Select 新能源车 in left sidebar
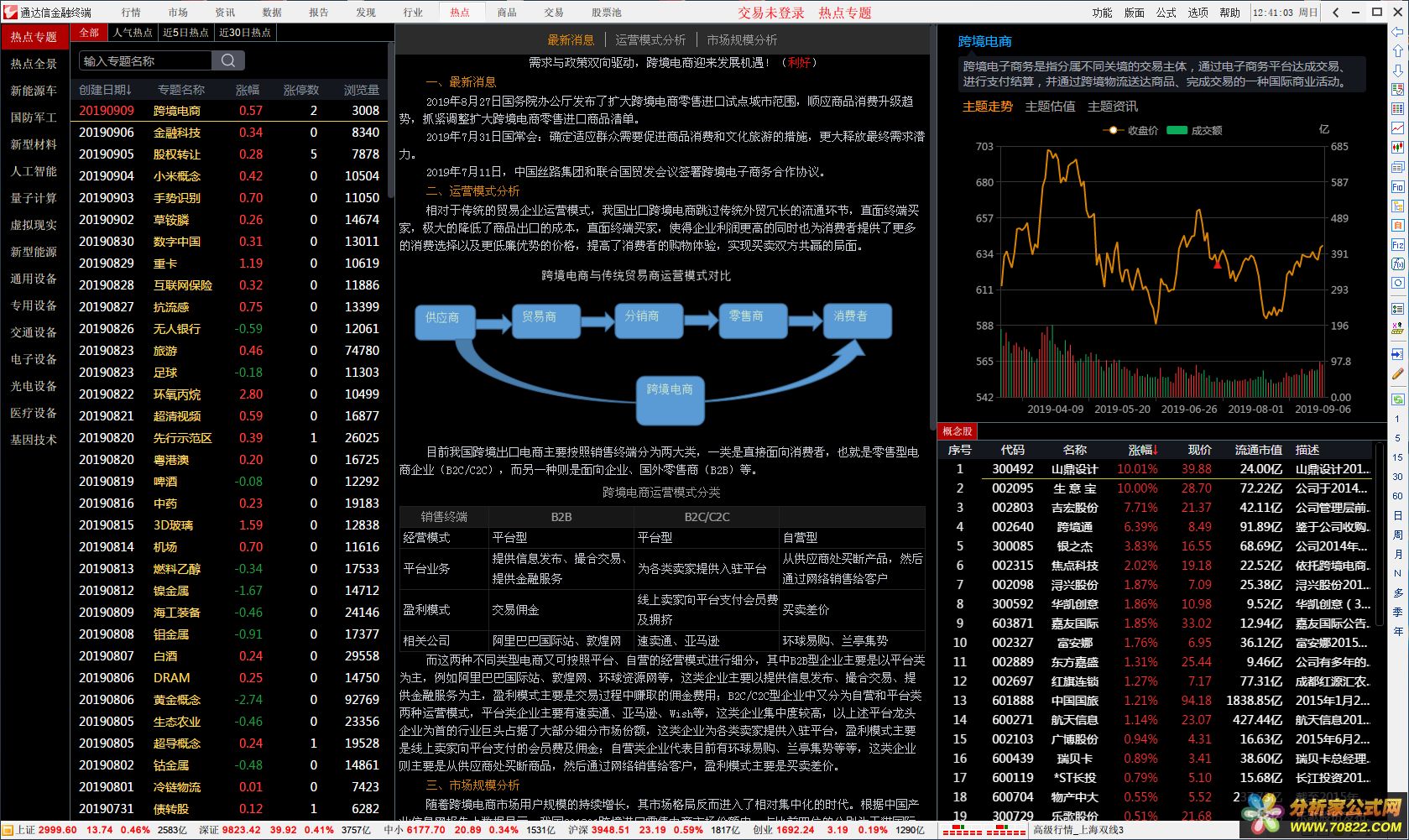1409x840 pixels. (x=34, y=91)
